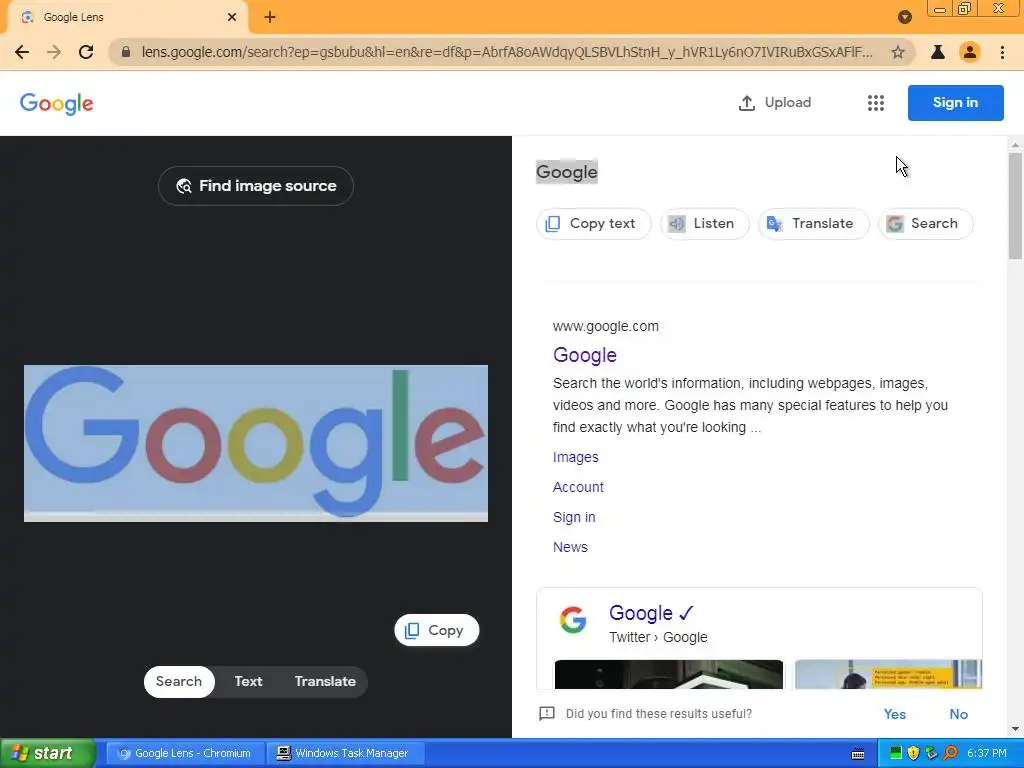The image size is (1024, 768).
Task: Answer No to results useful
Action: pos(958,714)
